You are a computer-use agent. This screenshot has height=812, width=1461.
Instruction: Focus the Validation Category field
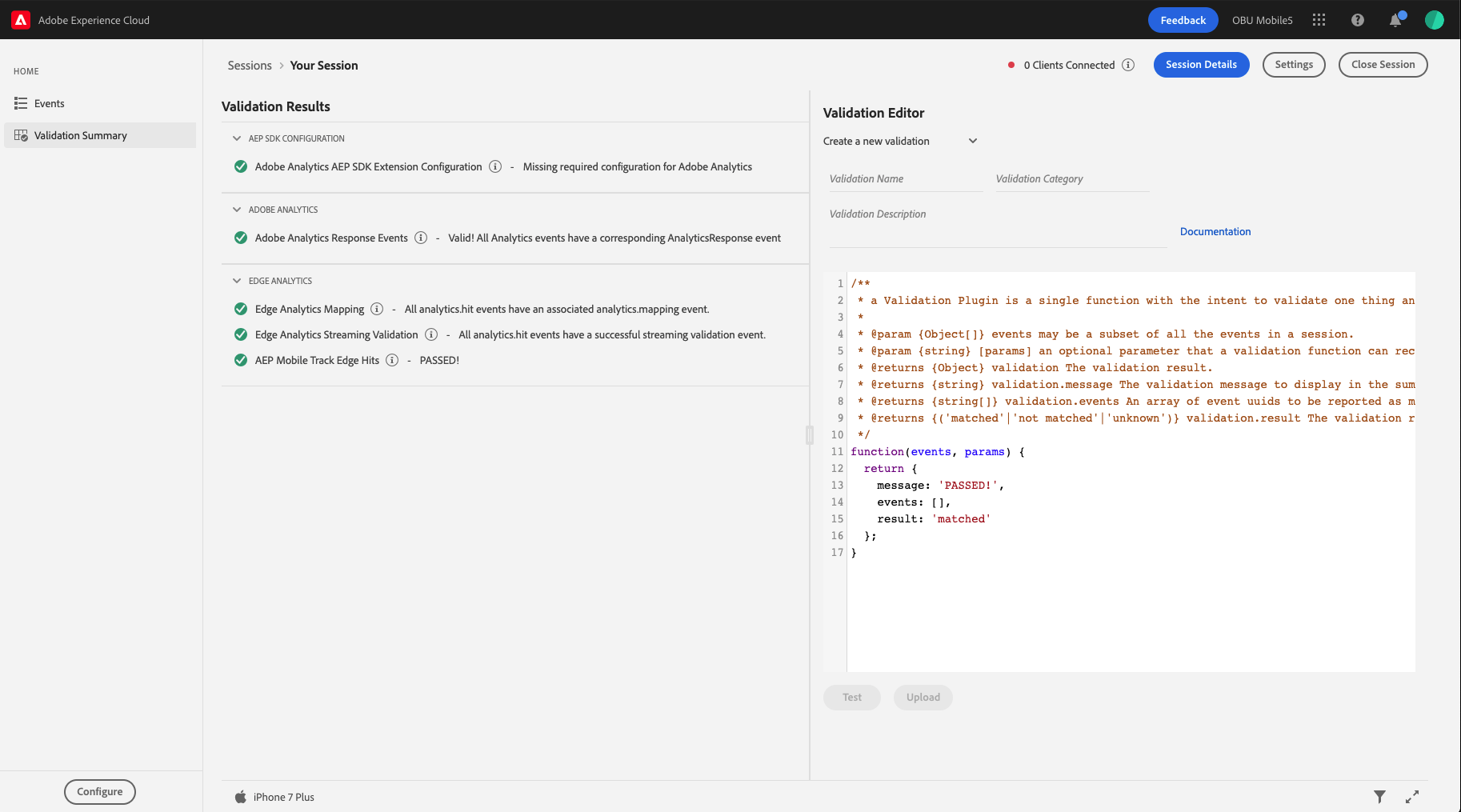click(1073, 179)
